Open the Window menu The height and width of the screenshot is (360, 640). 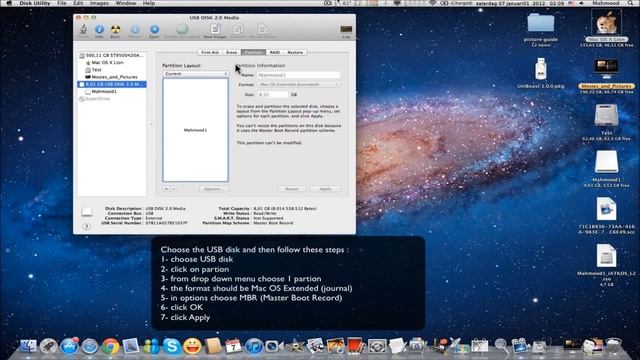click(x=126, y=3)
